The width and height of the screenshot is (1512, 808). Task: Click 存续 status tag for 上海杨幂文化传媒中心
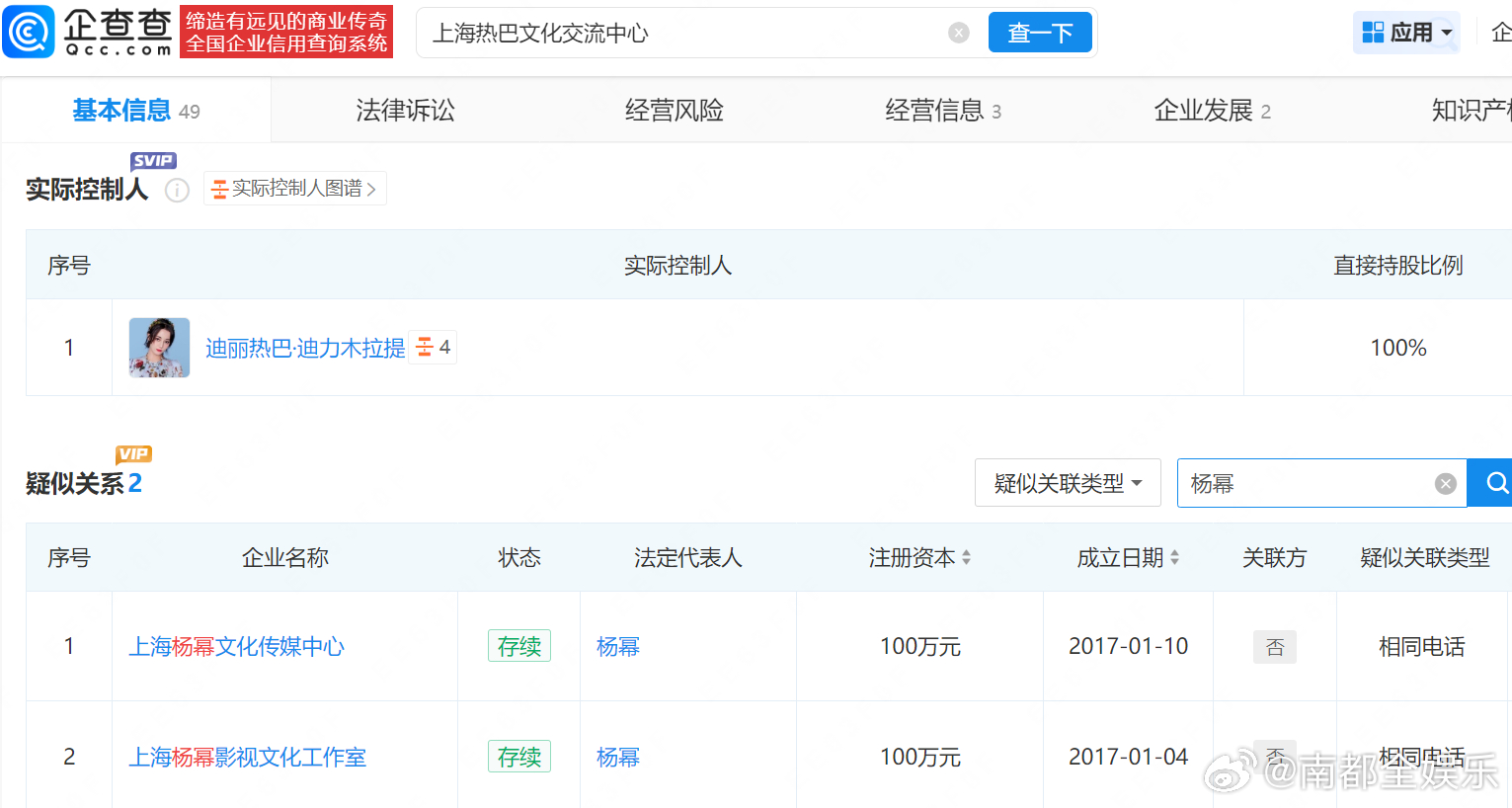pyautogui.click(x=519, y=646)
